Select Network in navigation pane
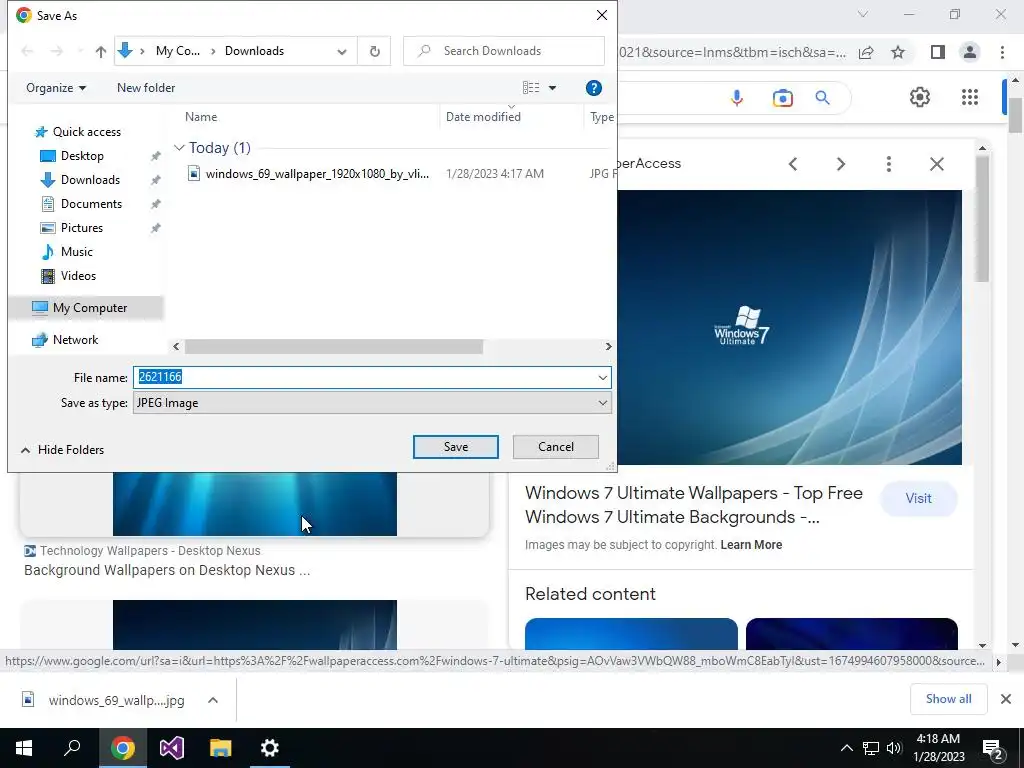Image resolution: width=1024 pixels, height=768 pixels. pos(75,340)
